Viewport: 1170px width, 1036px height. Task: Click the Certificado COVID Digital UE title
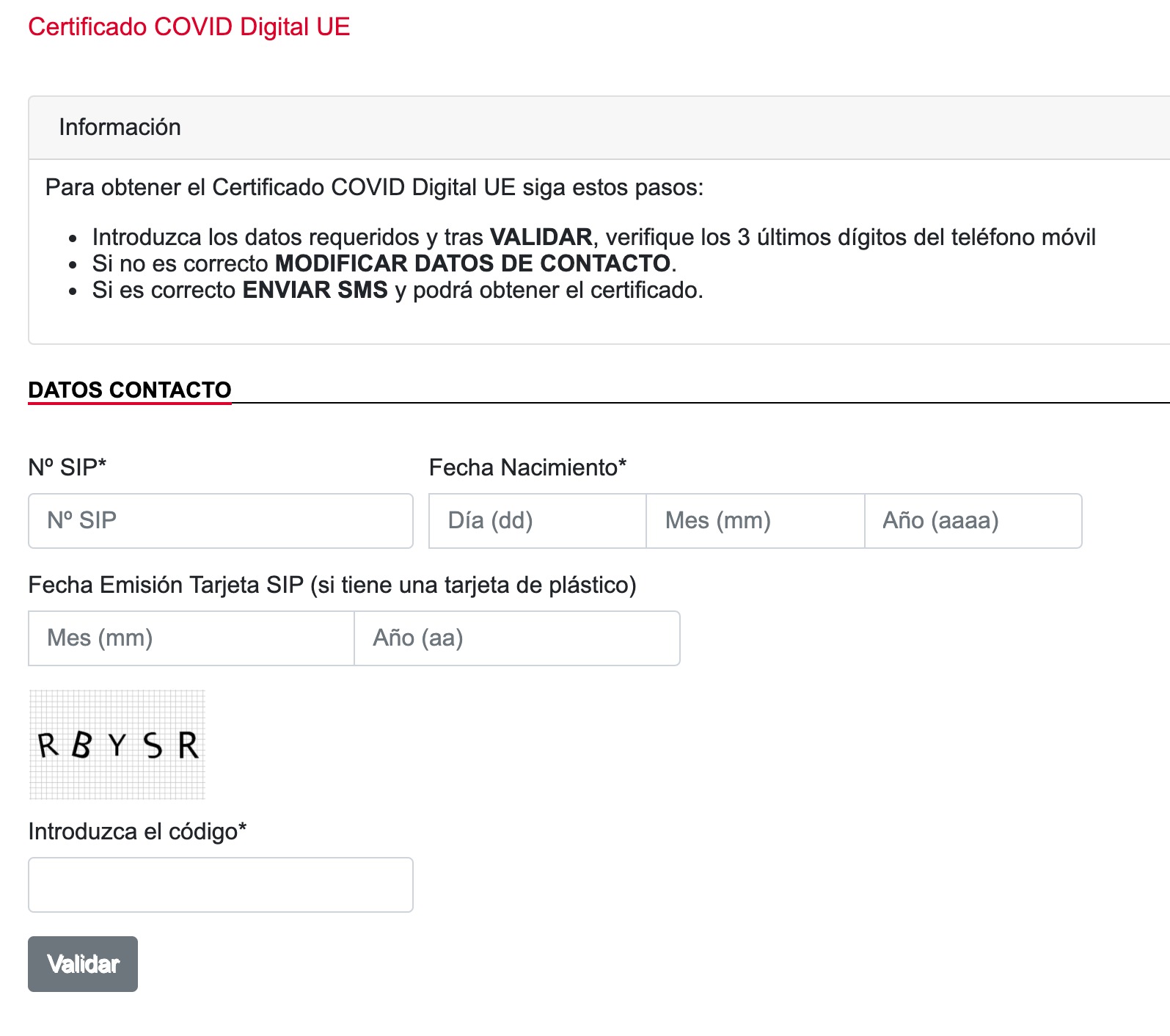(x=189, y=27)
